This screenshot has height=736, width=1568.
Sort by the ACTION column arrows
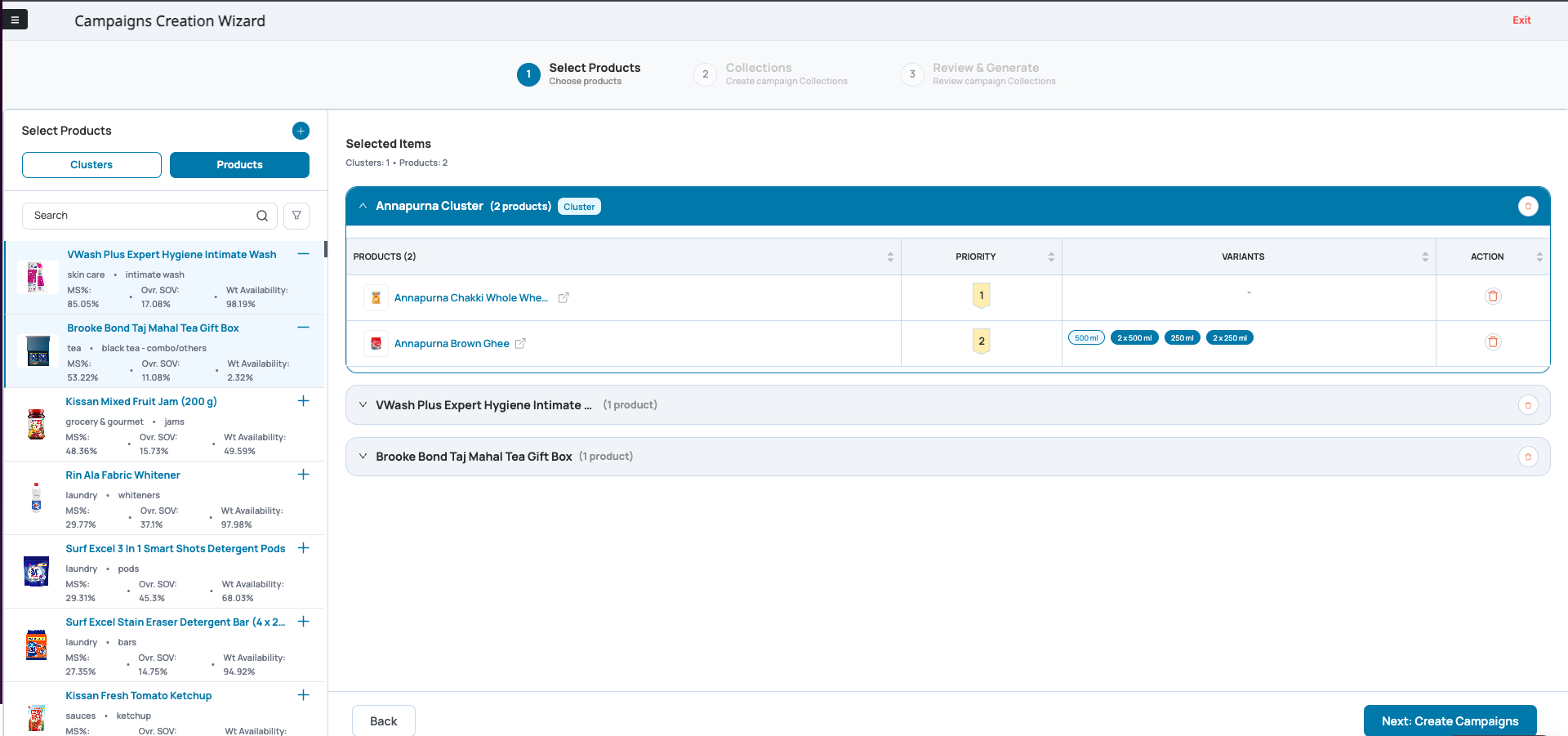coord(1539,256)
